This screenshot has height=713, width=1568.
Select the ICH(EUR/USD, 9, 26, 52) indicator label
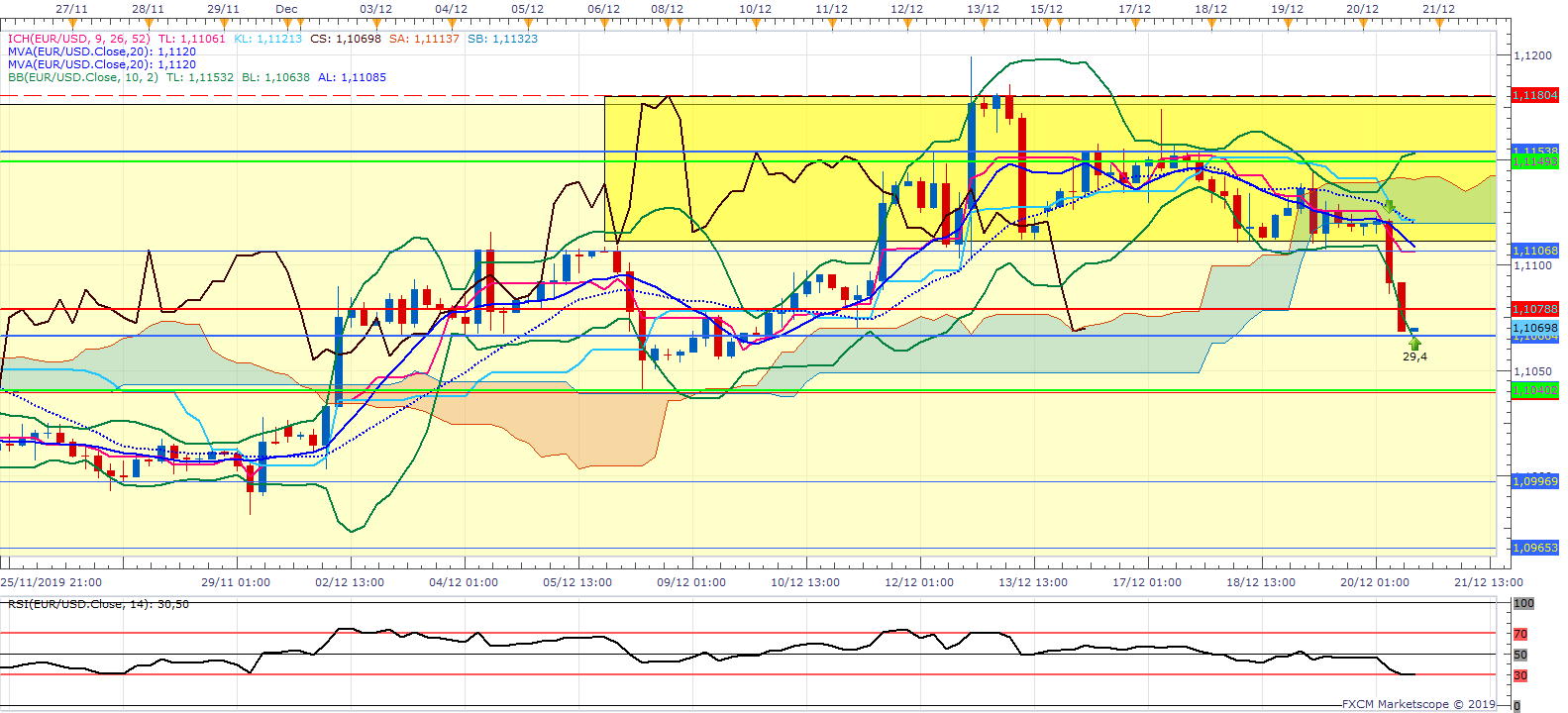pyautogui.click(x=79, y=39)
